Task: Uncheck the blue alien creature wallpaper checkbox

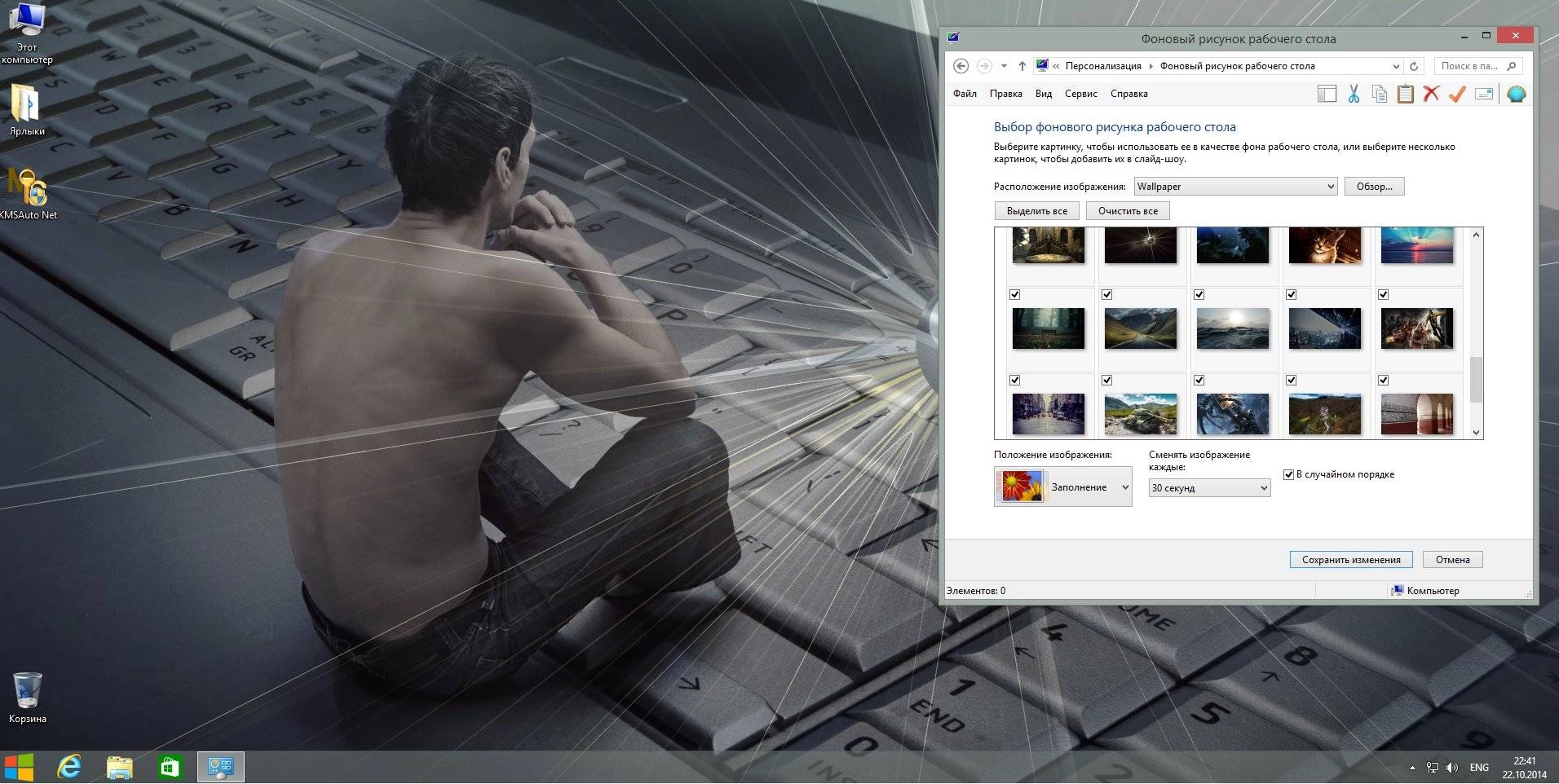Action: coord(1199,380)
